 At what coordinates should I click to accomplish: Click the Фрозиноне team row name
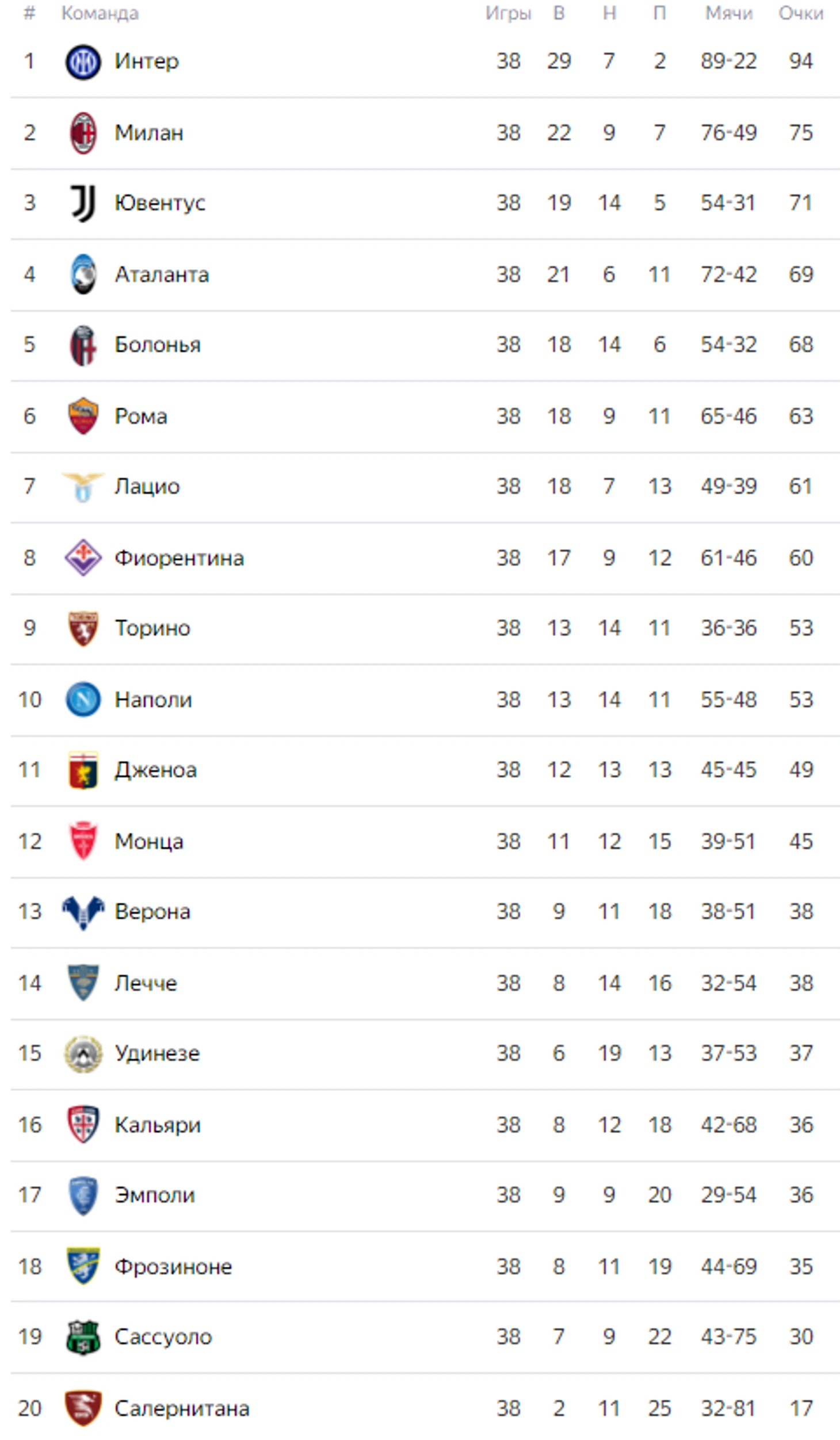173,1266
